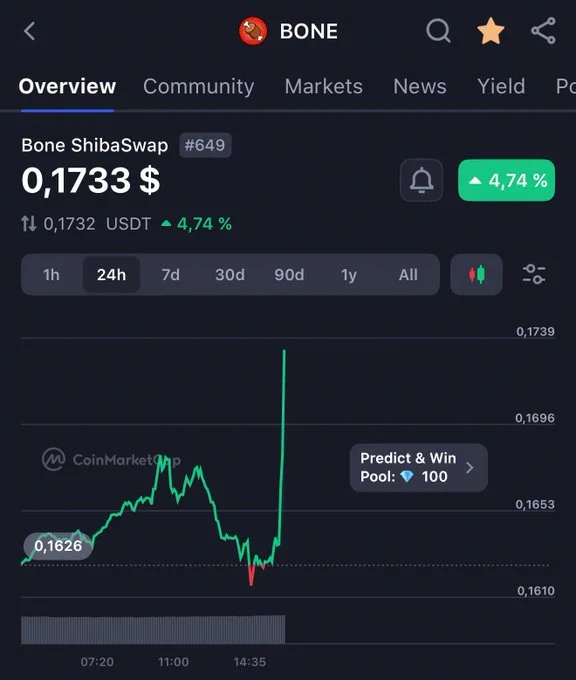Tap the 0,1653 axis label
This screenshot has height=680, width=576.
[x=535, y=504]
